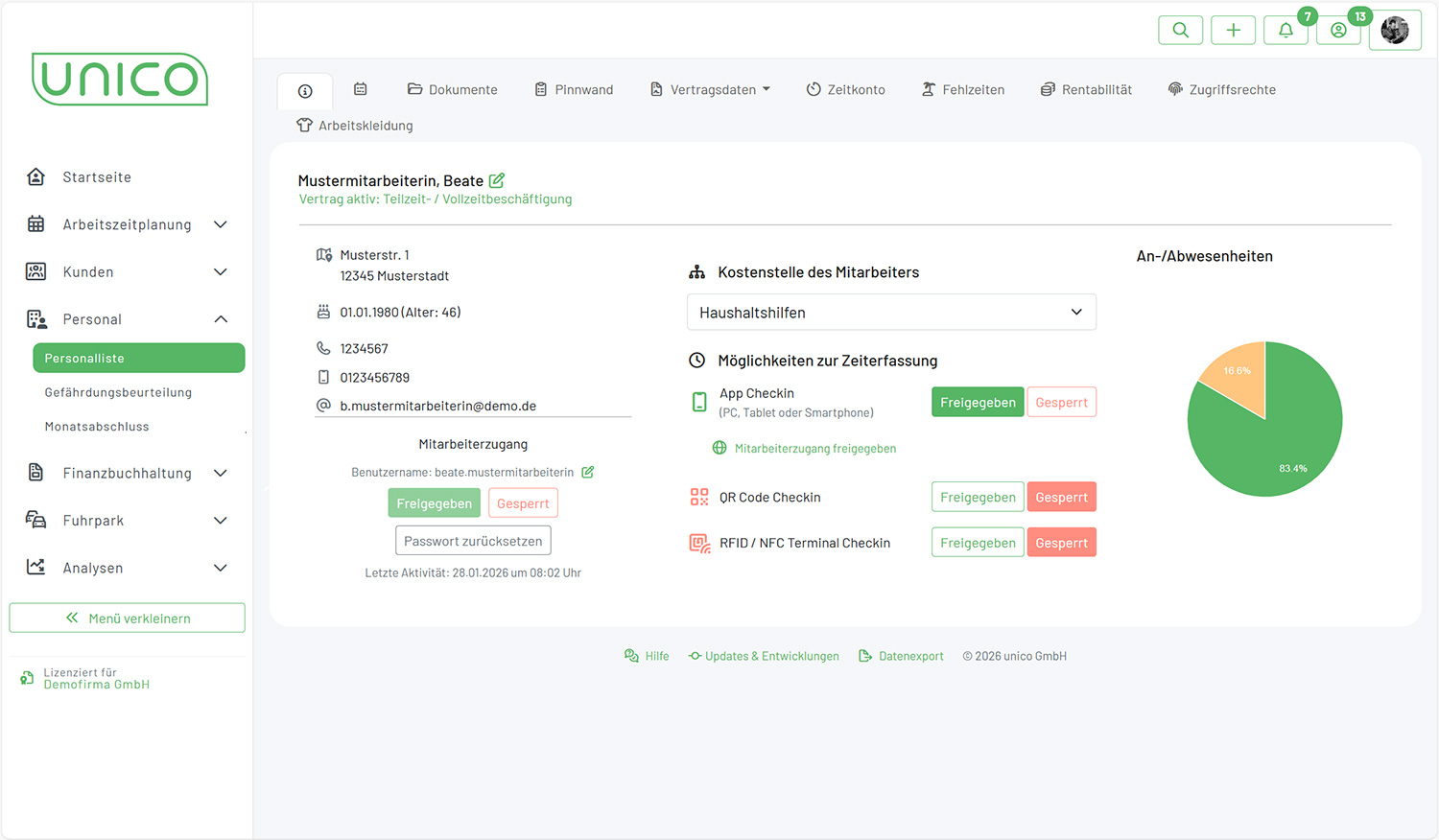This screenshot has width=1439, height=840.
Task: Collapse sidebar with Menü verkleinern
Action: (x=128, y=618)
